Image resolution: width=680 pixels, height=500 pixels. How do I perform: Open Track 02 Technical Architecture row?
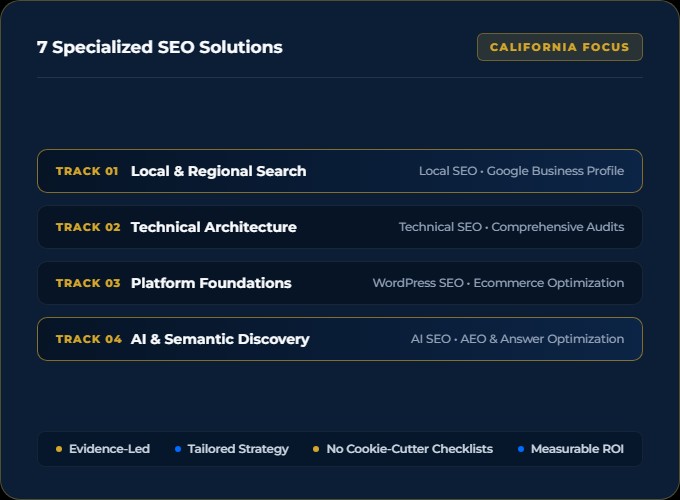340,227
